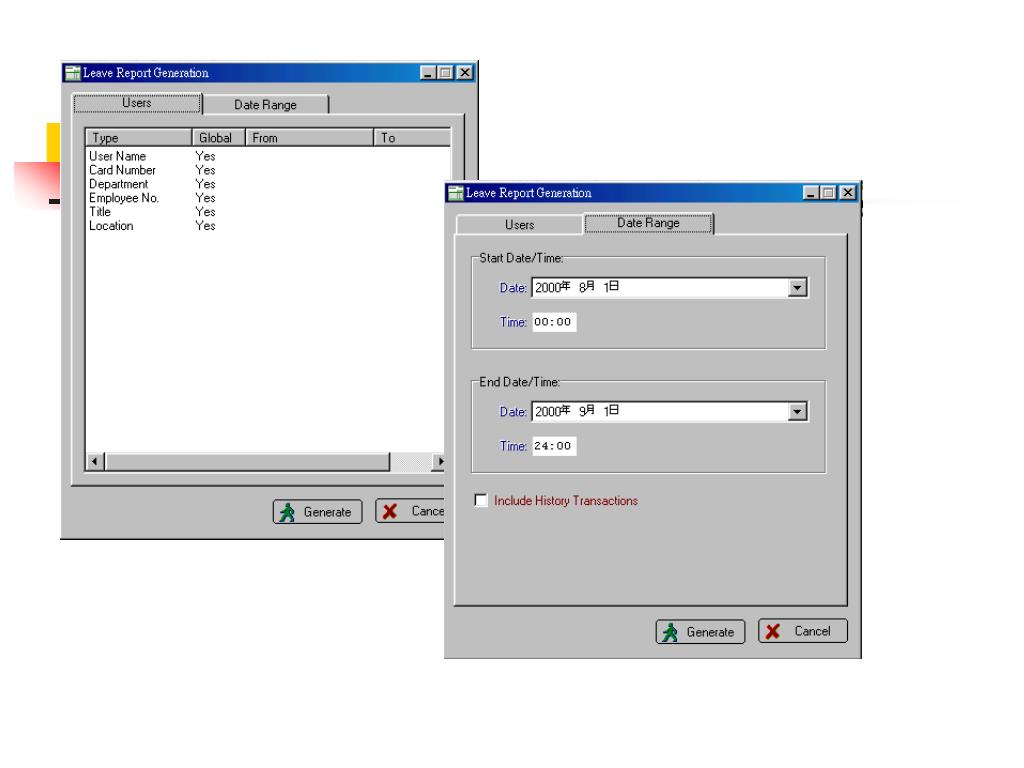The width and height of the screenshot is (1024, 768).
Task: Switch to Users tab in front window
Action: (x=519, y=225)
